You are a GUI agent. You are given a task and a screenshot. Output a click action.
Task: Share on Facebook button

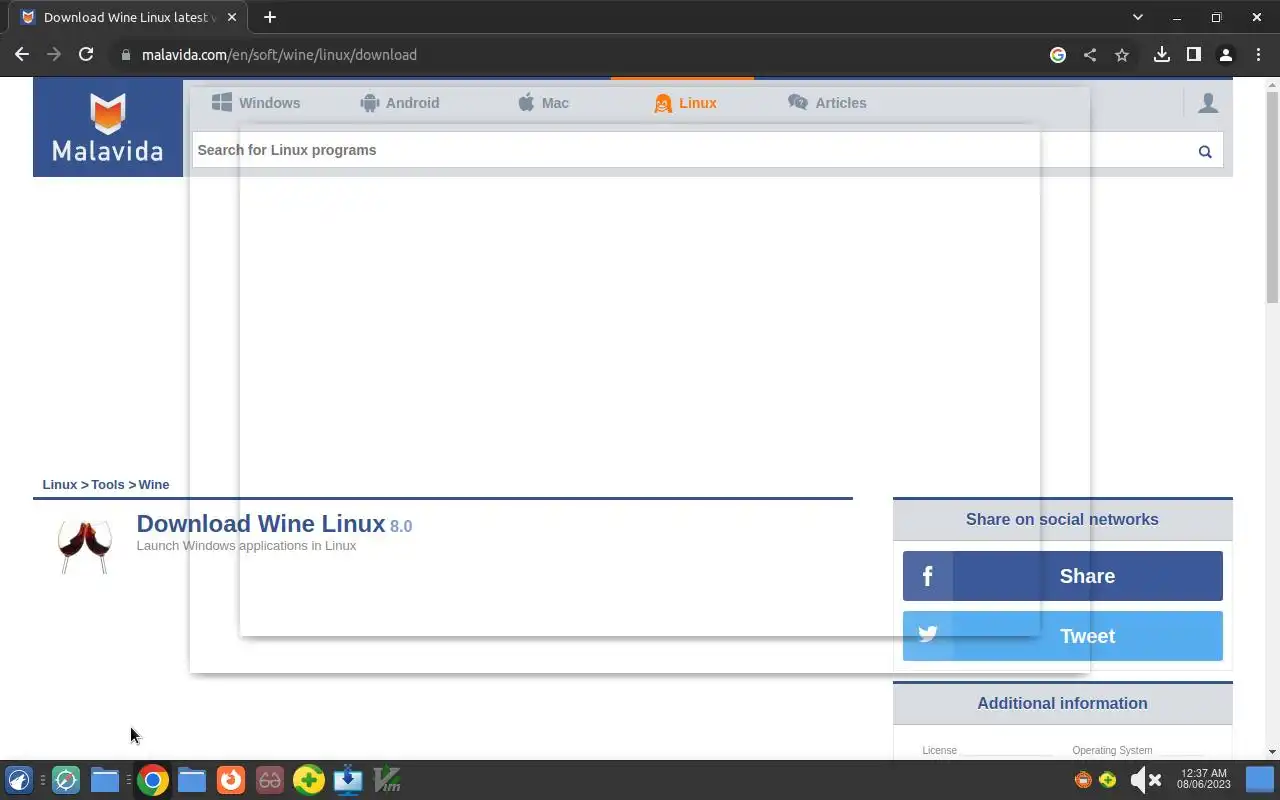(x=1062, y=576)
